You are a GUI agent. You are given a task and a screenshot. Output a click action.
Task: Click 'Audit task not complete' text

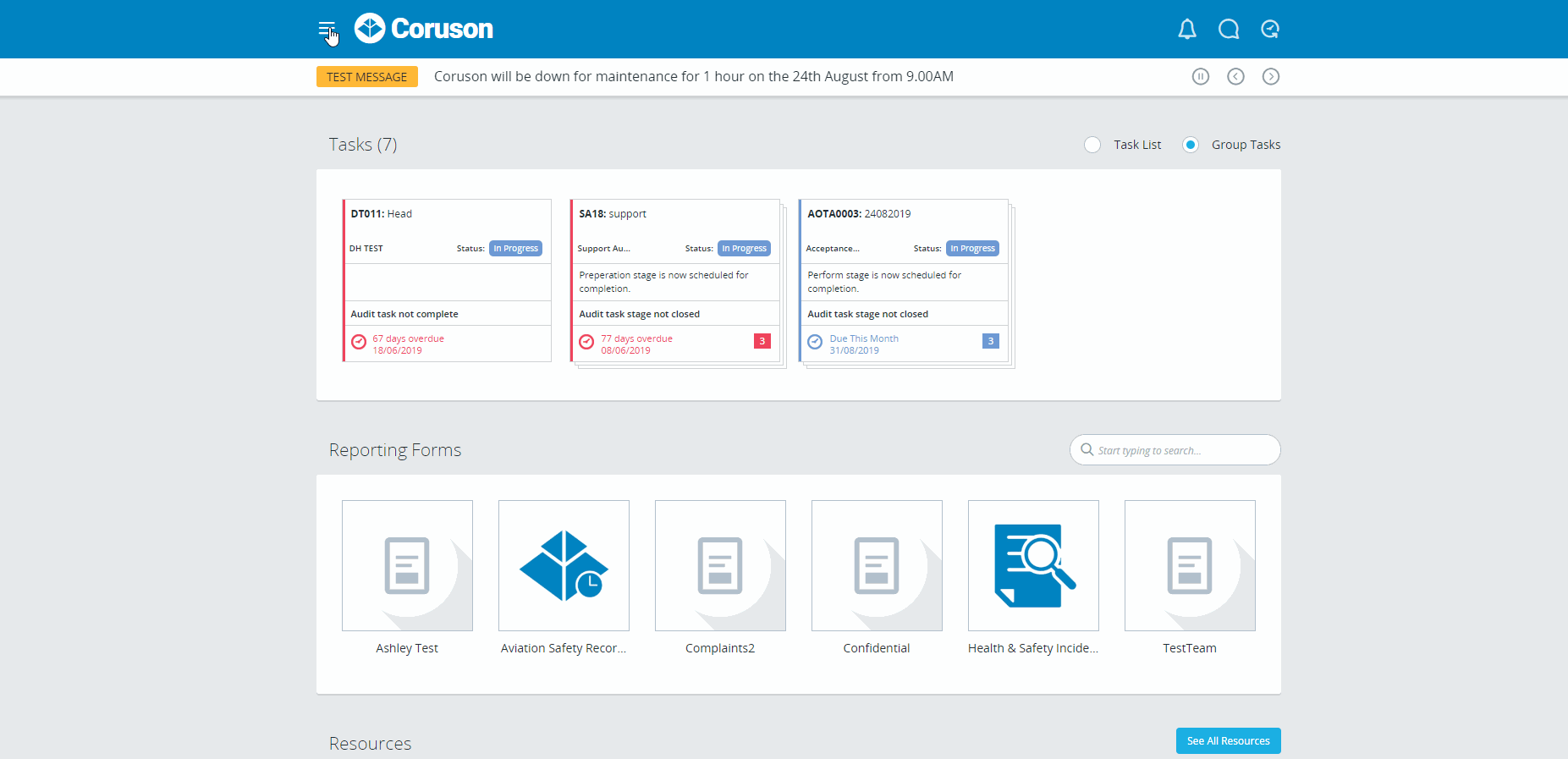404,314
